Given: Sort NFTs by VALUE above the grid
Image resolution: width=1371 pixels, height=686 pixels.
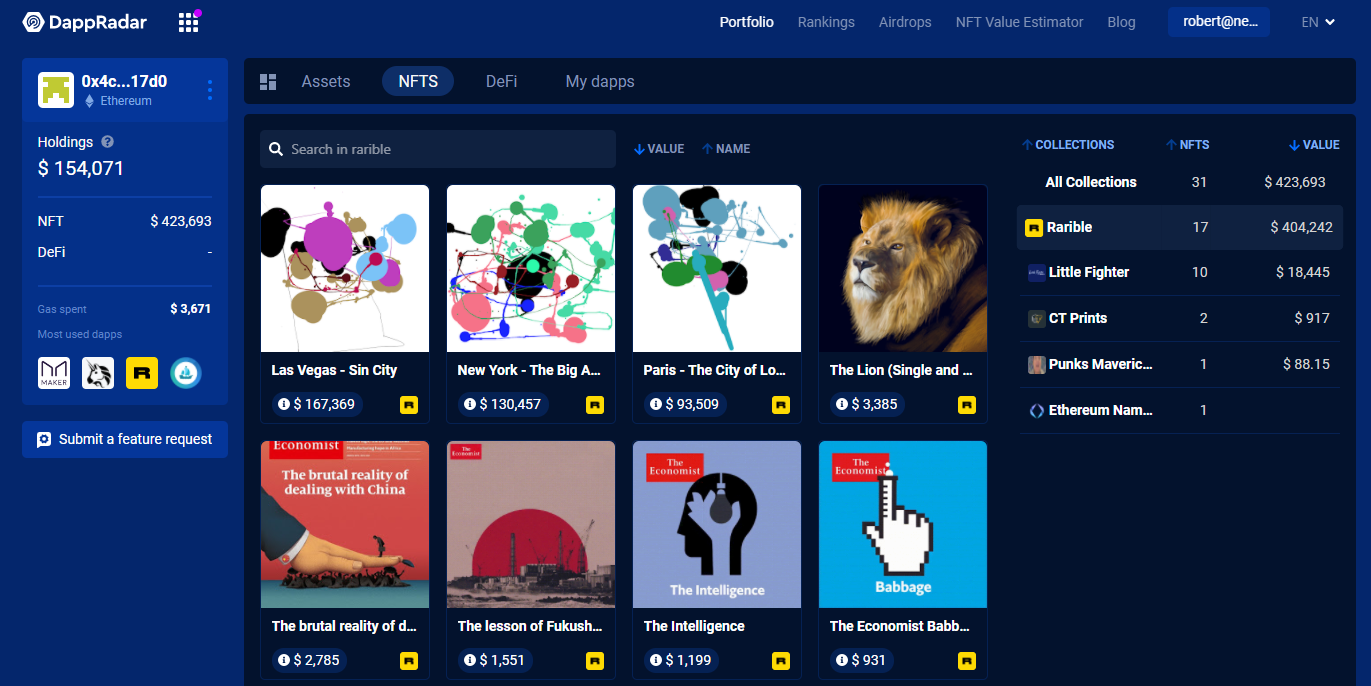Looking at the screenshot, I should (659, 149).
